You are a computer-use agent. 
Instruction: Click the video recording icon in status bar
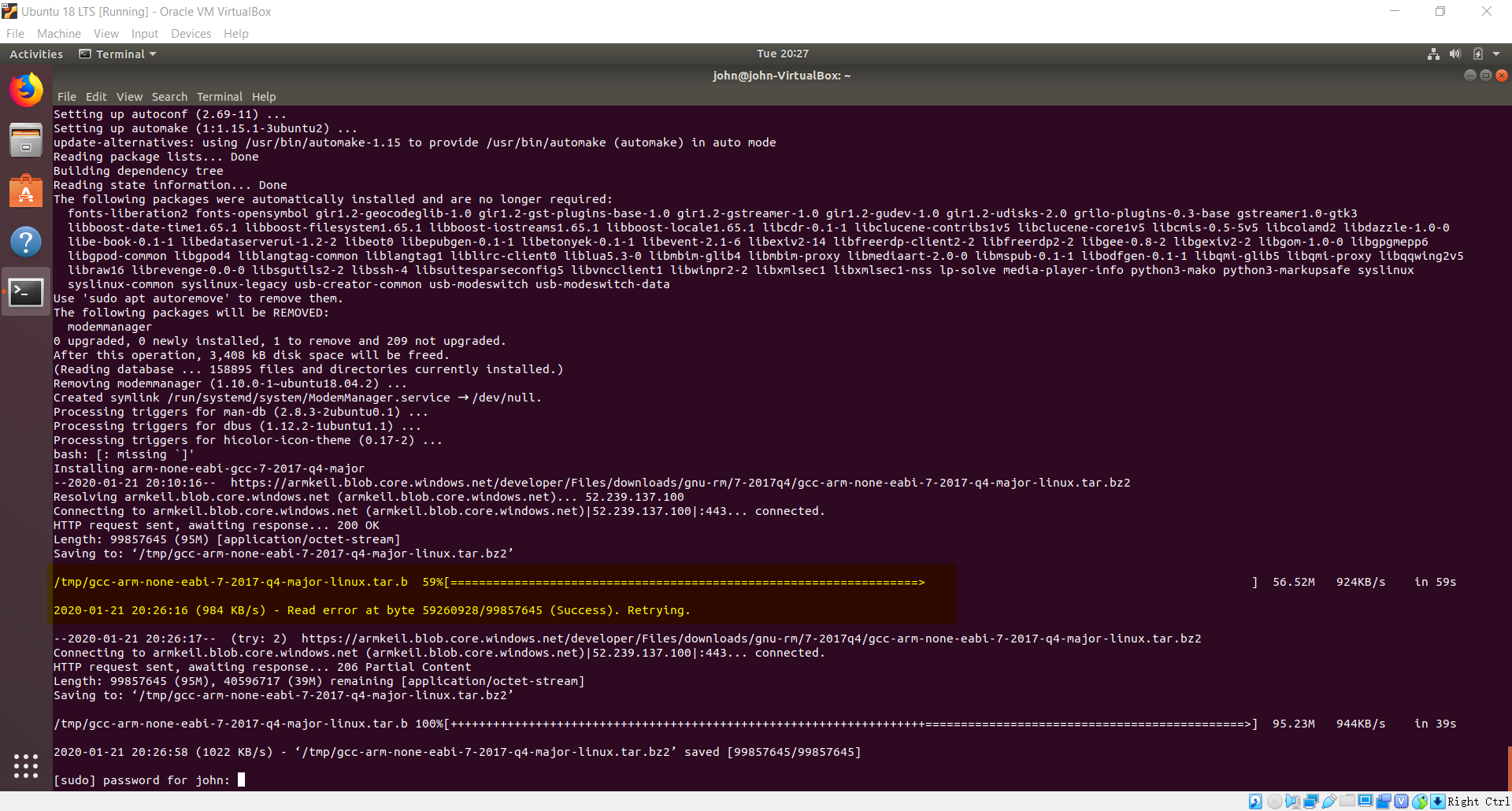click(x=1384, y=801)
